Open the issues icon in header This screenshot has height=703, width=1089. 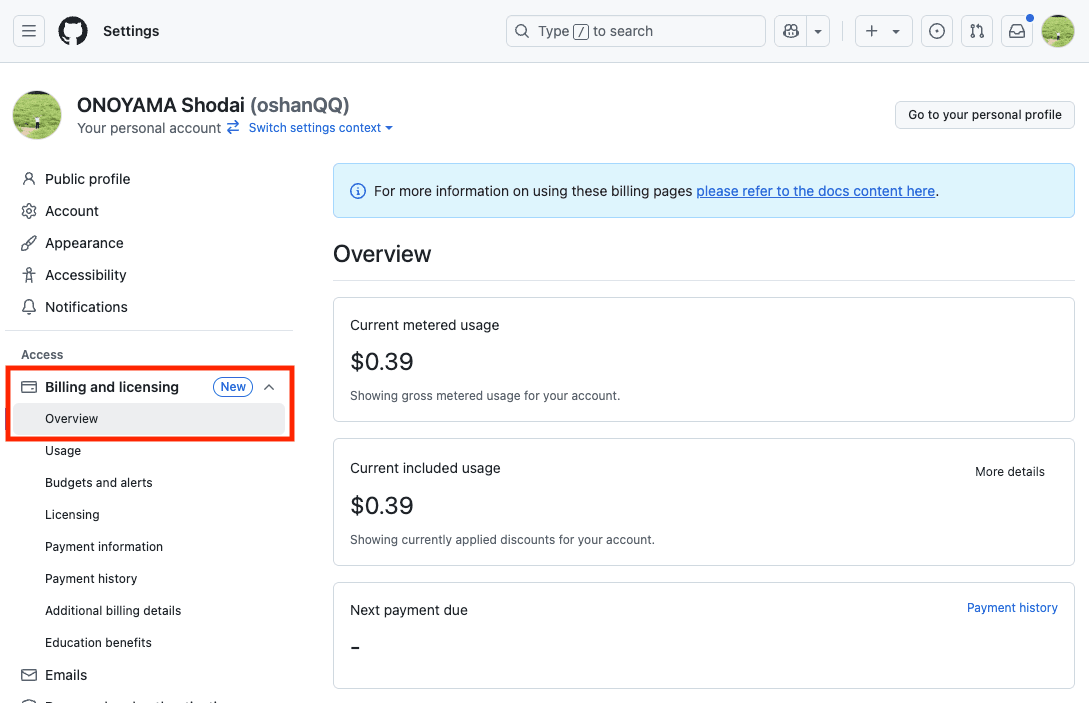coord(937,31)
